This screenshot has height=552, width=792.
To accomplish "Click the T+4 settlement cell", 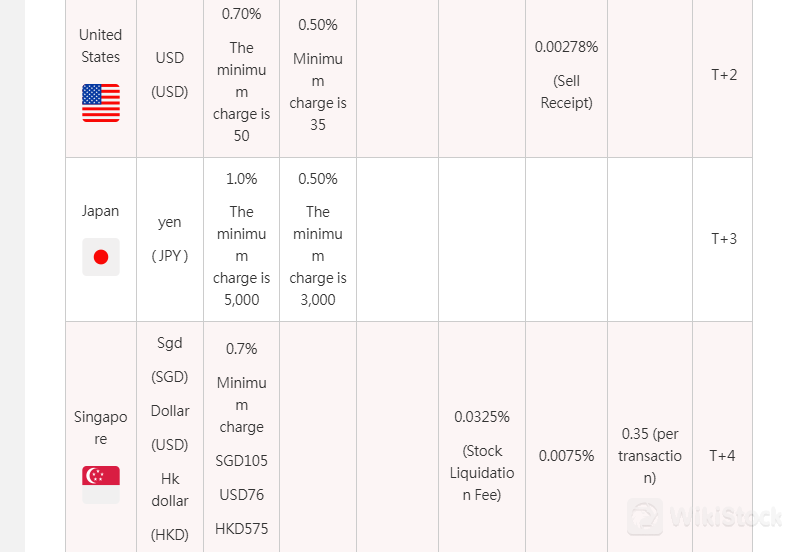I will click(723, 456).
